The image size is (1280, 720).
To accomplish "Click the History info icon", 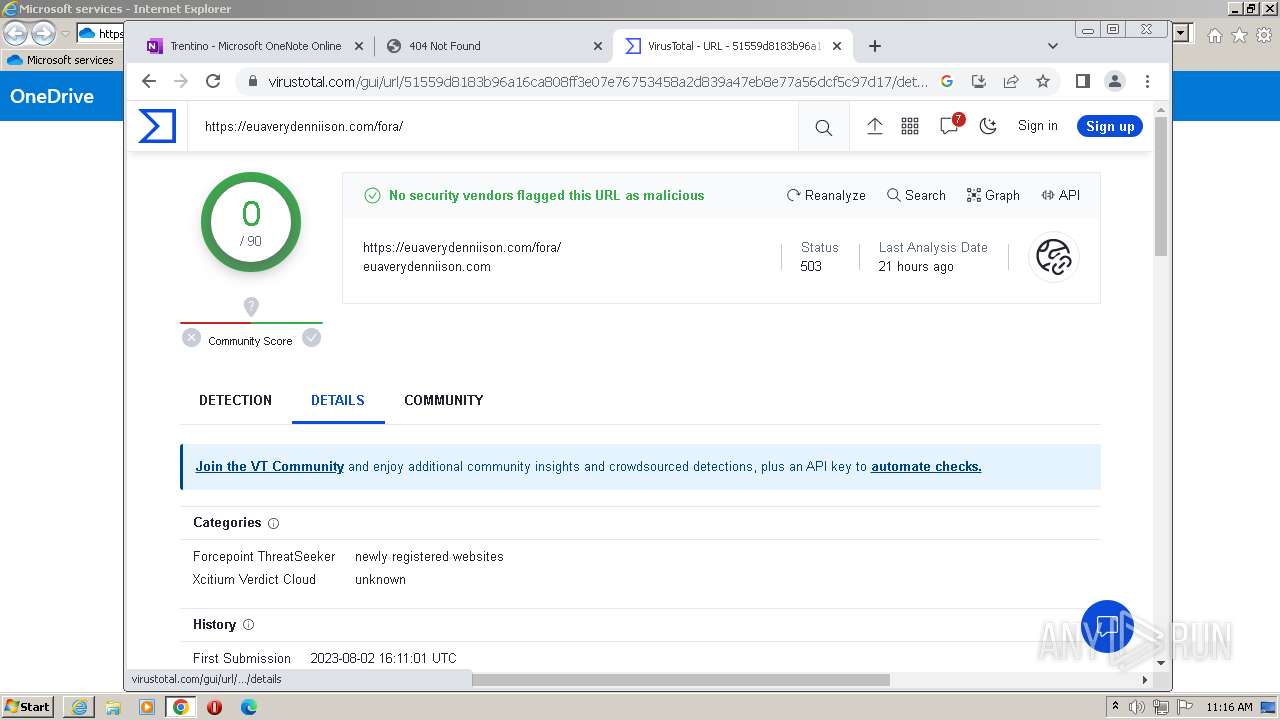I will coord(249,625).
